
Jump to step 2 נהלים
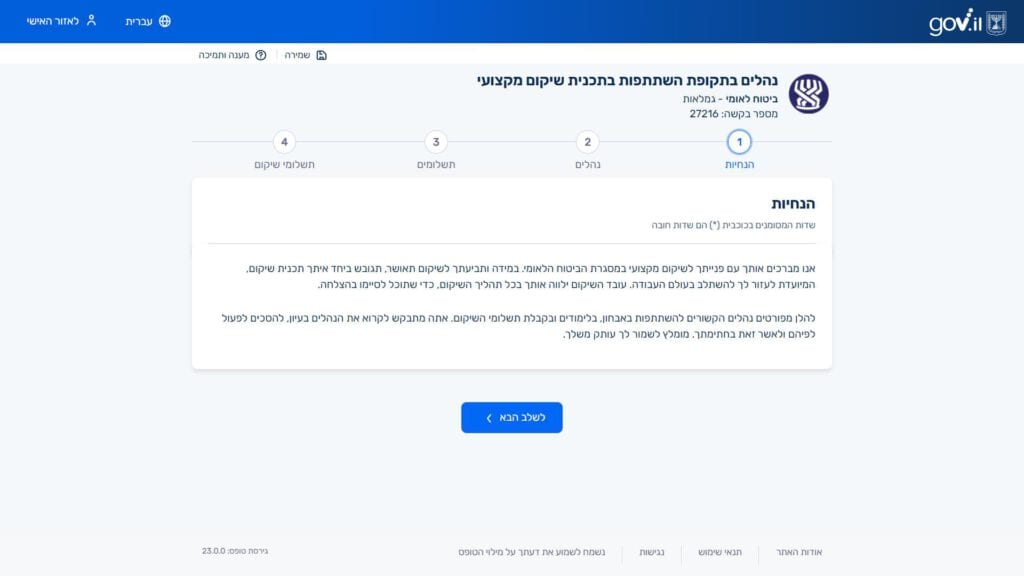pyautogui.click(x=588, y=142)
